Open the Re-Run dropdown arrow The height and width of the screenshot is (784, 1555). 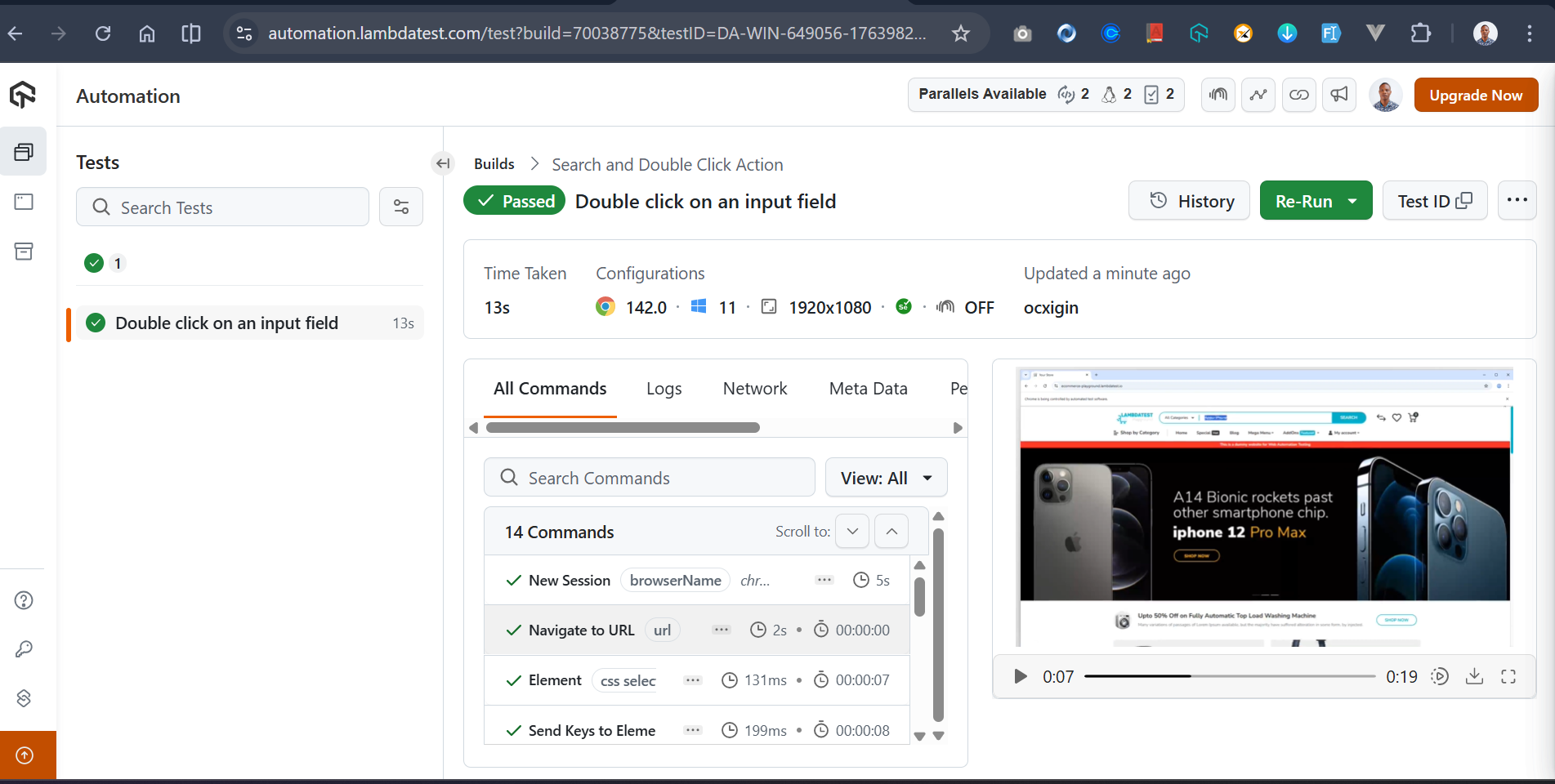(x=1352, y=200)
